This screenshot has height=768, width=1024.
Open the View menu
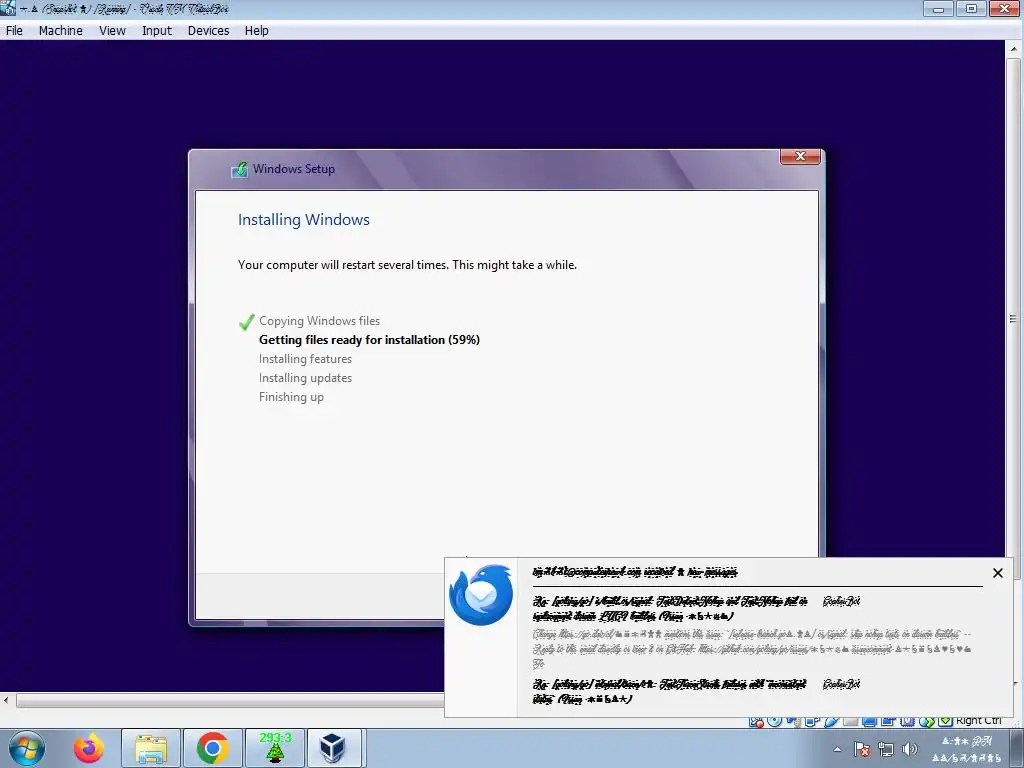pyautogui.click(x=112, y=31)
